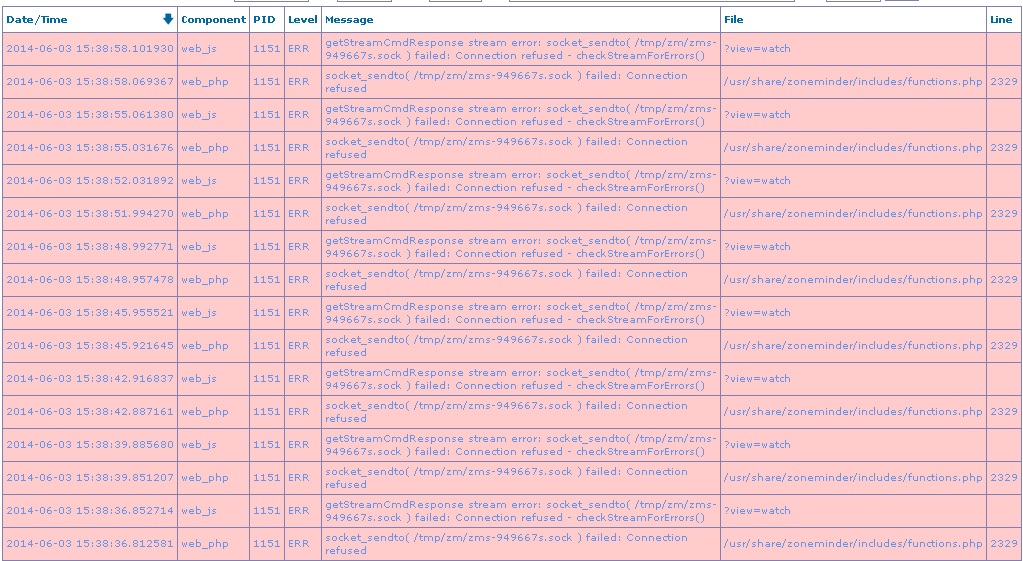Click ?view=watch file in the 15:38:55.061380 row
This screenshot has height=561, width=1023.
(x=757, y=114)
